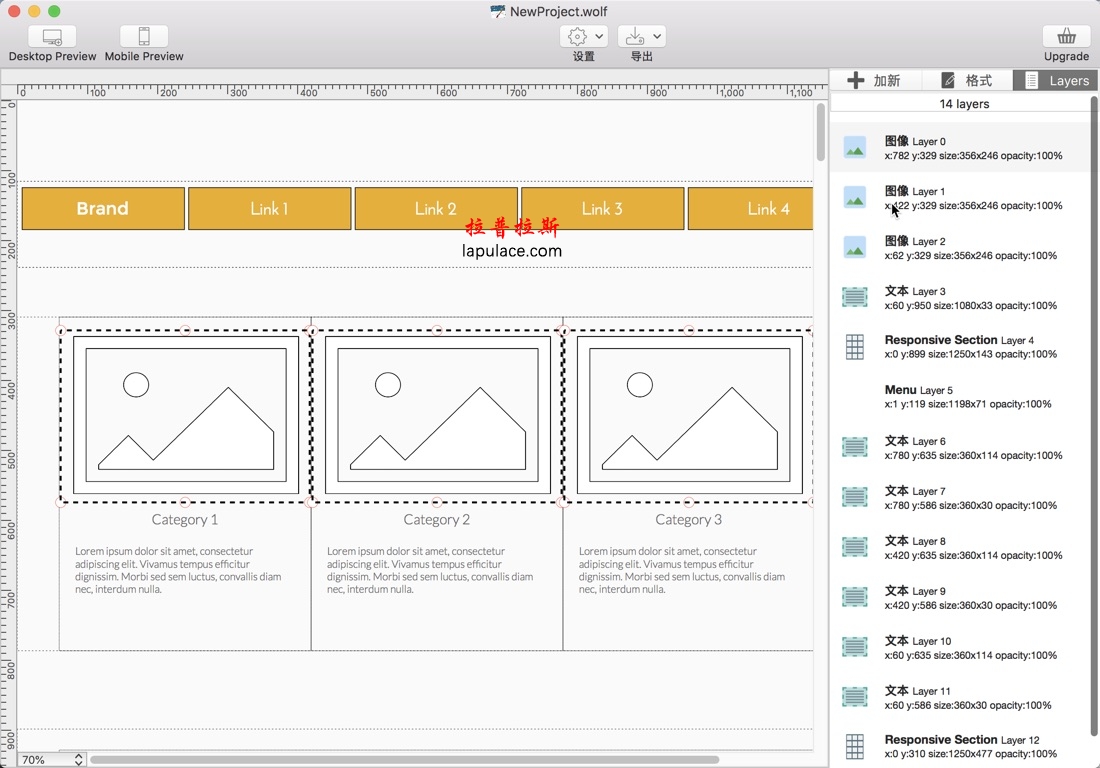Click the Upgrade basket icon
The width and height of the screenshot is (1100, 768).
(1066, 37)
